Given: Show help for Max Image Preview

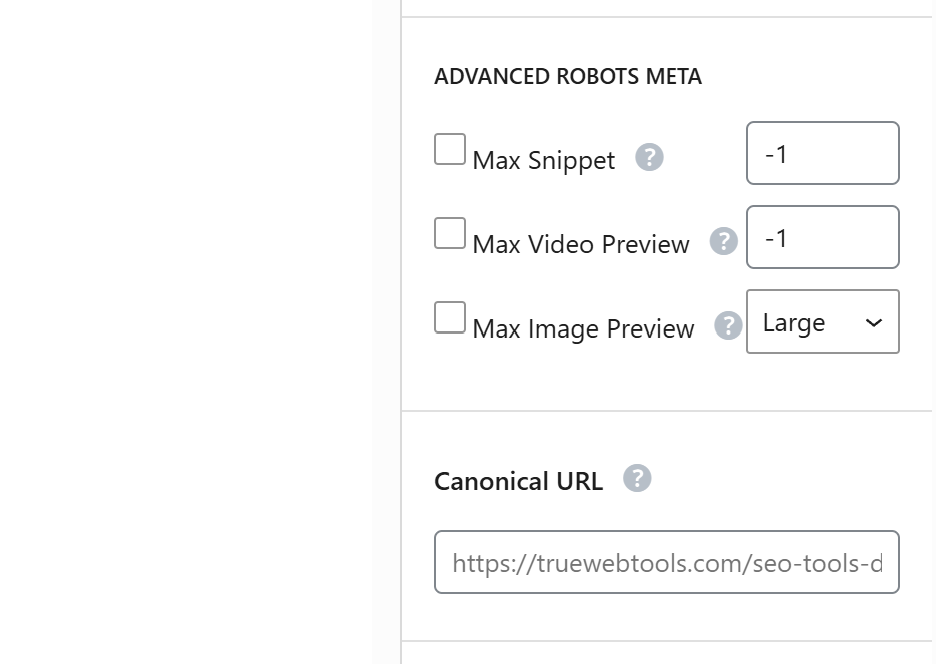Looking at the screenshot, I should point(728,326).
